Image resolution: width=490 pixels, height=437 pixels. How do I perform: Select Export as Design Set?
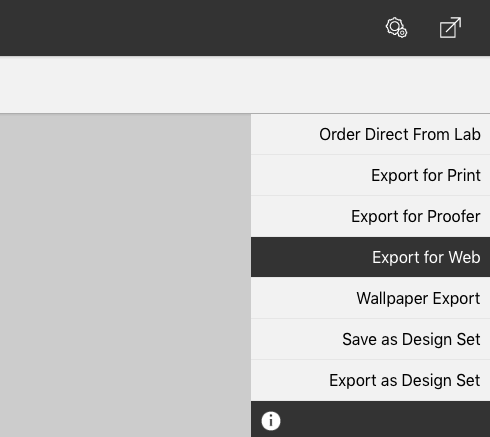tap(370, 380)
